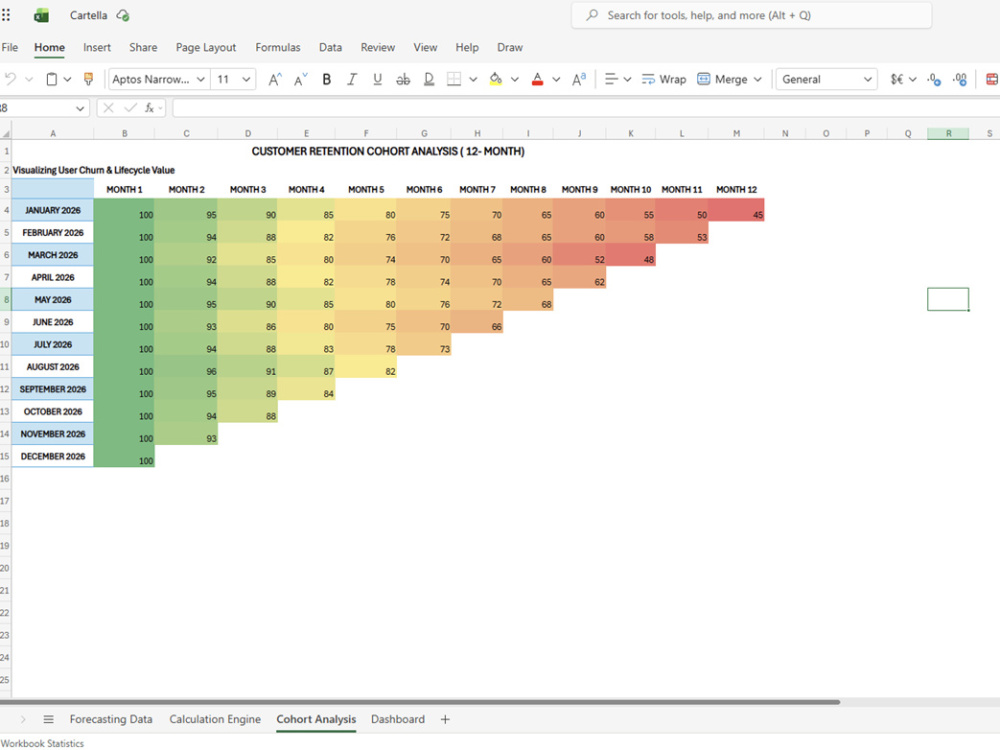The width and height of the screenshot is (1000, 750).
Task: Select column R header
Action: [948, 133]
